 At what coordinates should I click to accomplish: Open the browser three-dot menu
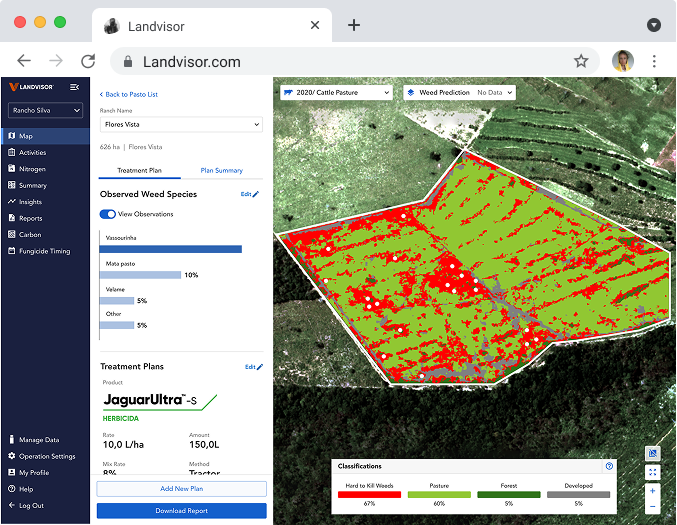pos(654,61)
